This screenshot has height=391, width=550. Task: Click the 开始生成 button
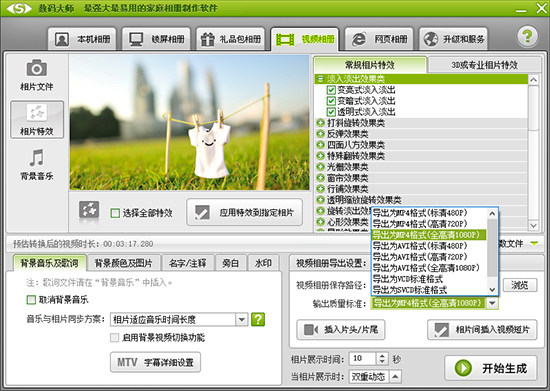[491, 368]
